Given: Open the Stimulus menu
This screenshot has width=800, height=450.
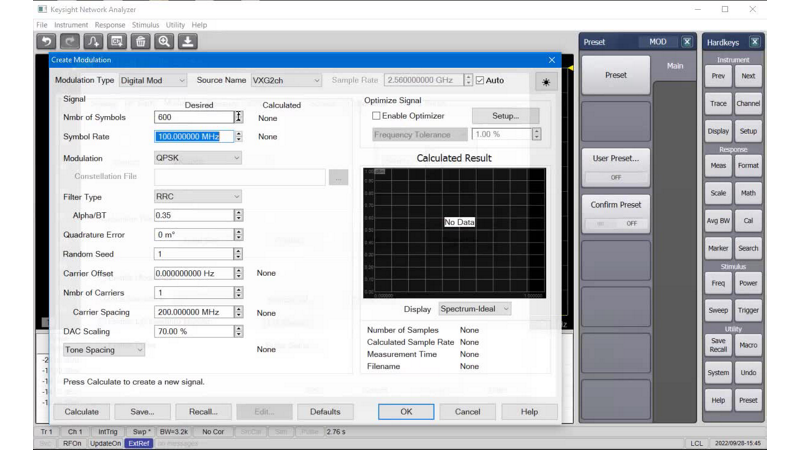Looking at the screenshot, I should [145, 24].
